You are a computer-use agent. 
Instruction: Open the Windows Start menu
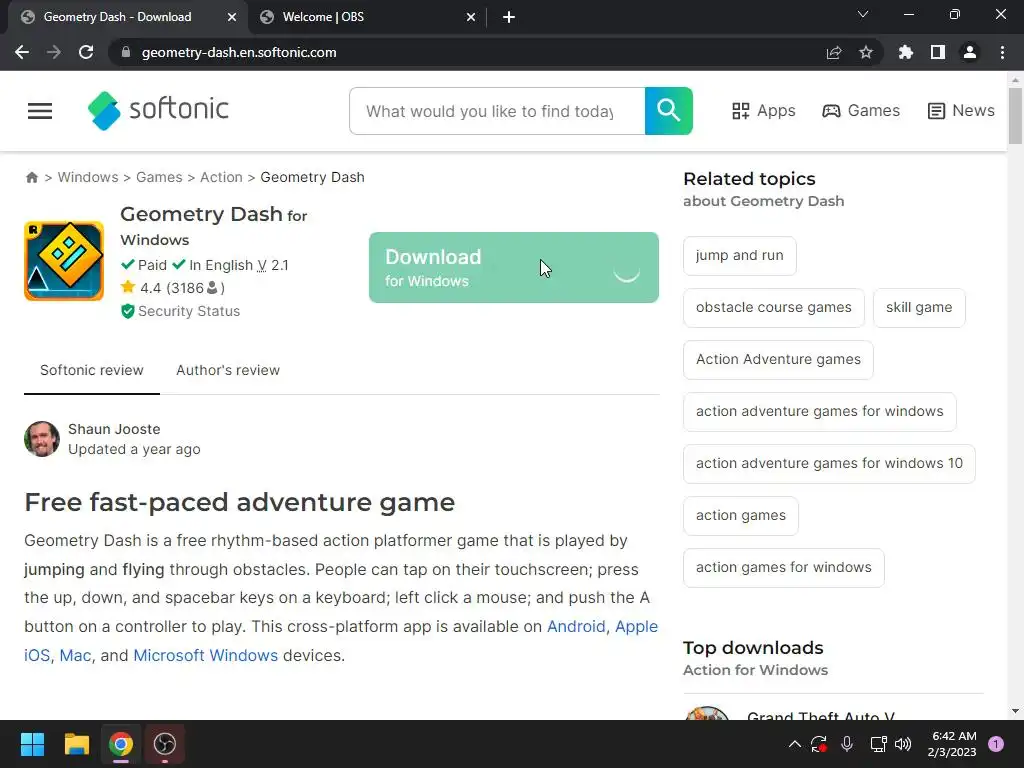(32, 744)
